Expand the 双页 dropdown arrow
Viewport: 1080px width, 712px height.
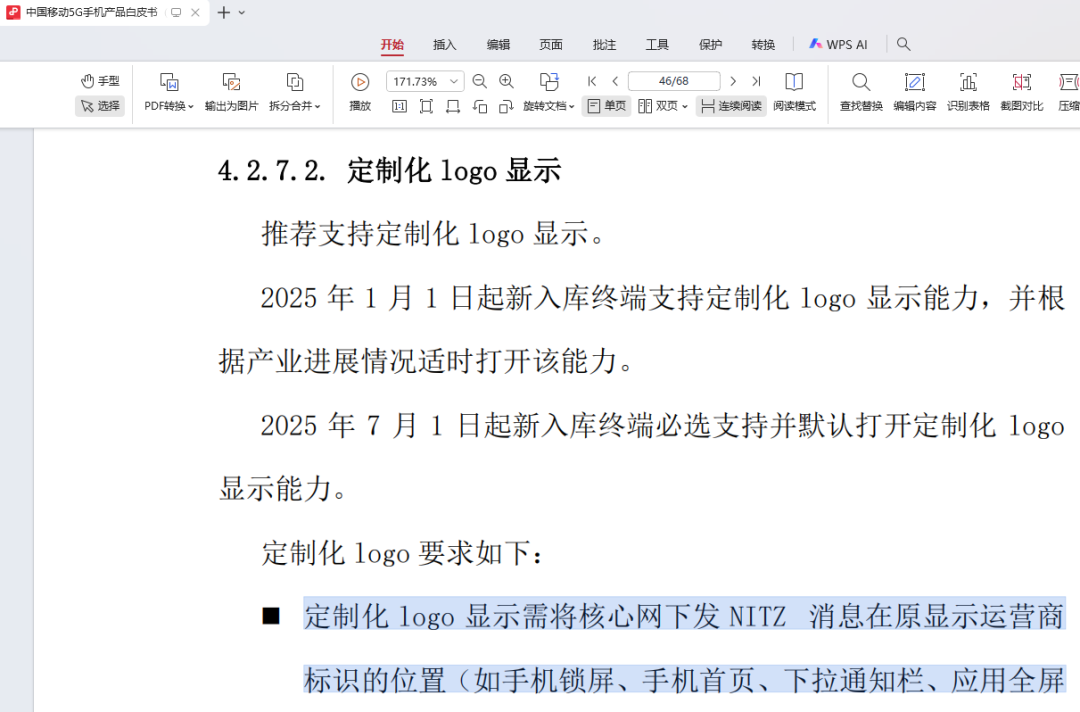click(x=685, y=106)
